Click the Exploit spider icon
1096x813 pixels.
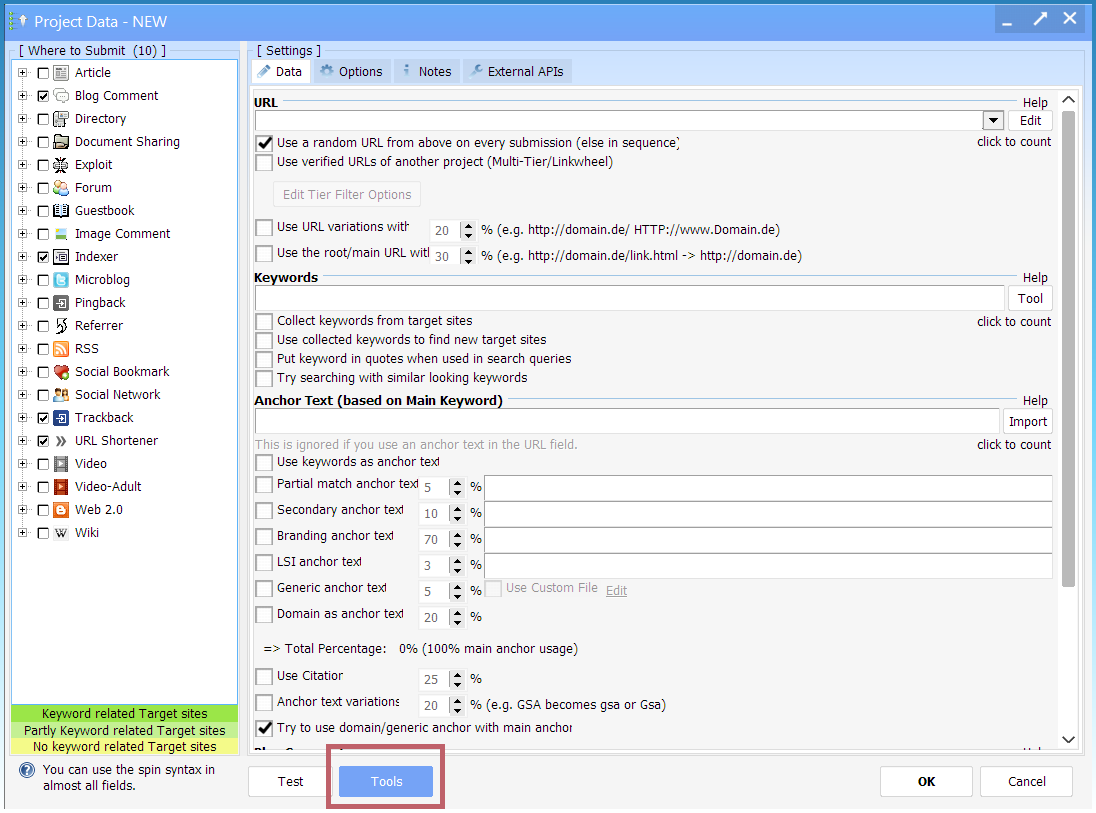61,165
